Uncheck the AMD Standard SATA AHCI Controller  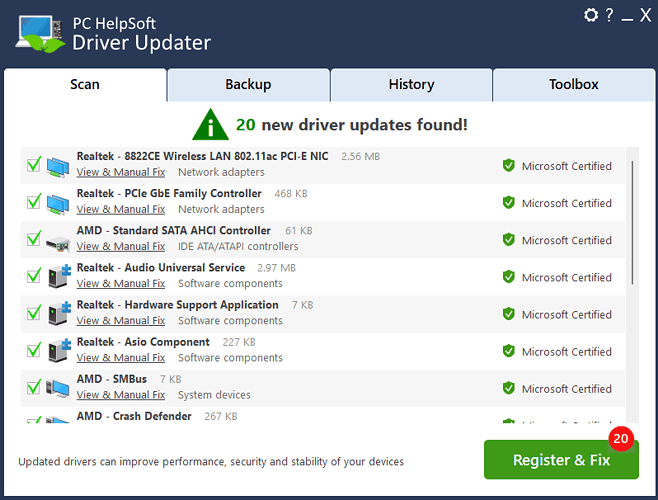(x=34, y=238)
